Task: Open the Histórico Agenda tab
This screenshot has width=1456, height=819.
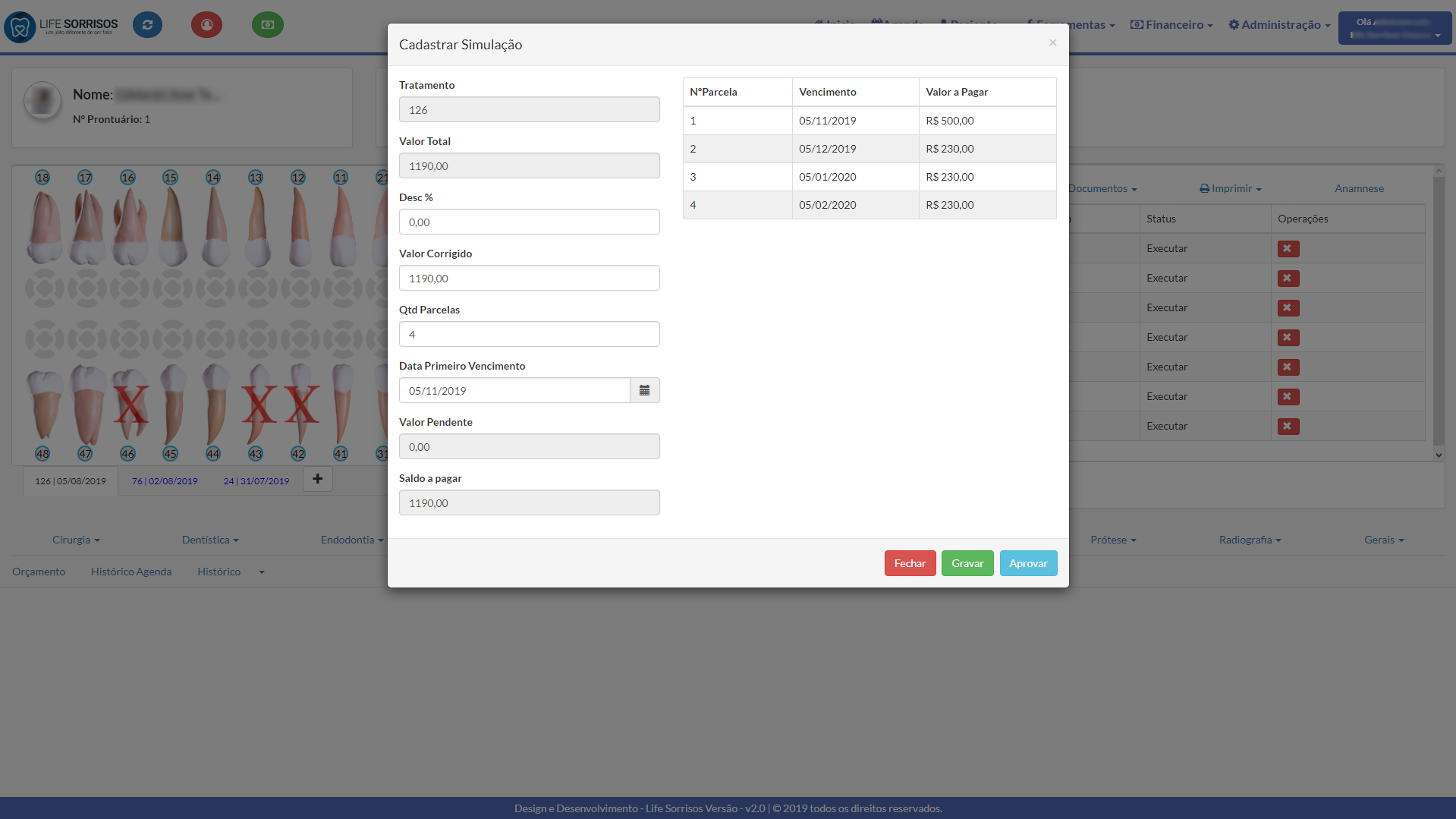Action: tap(131, 572)
